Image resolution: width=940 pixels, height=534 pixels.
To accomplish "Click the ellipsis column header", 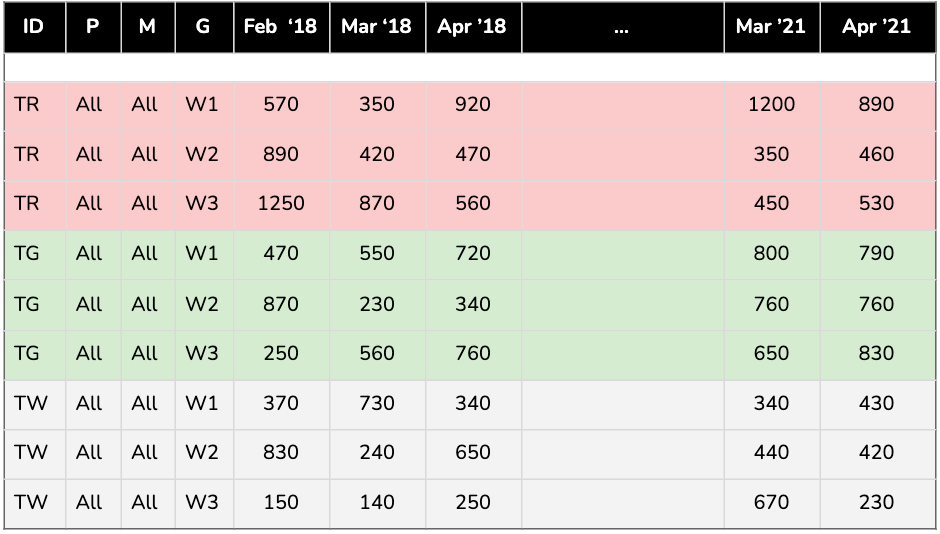I will click(x=622, y=27).
